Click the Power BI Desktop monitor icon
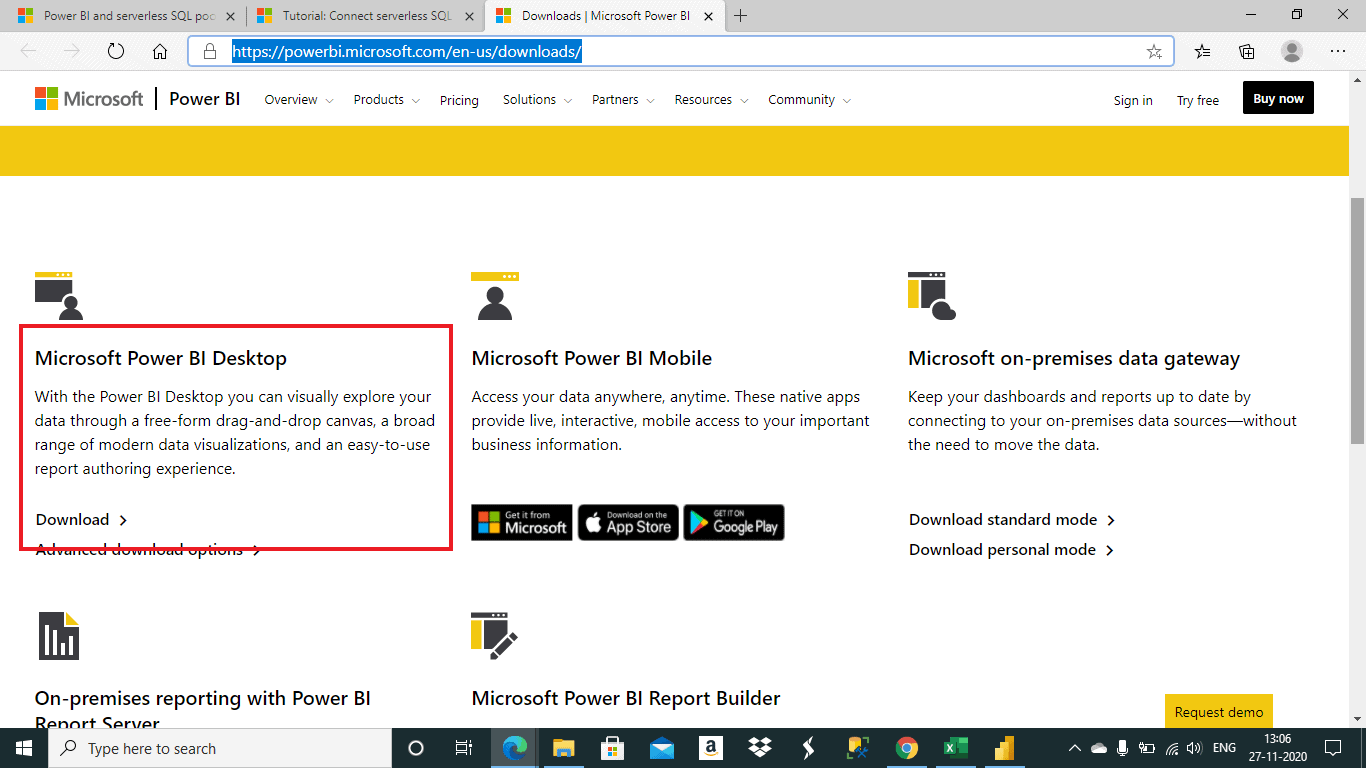Image resolution: width=1366 pixels, height=768 pixels. click(59, 295)
